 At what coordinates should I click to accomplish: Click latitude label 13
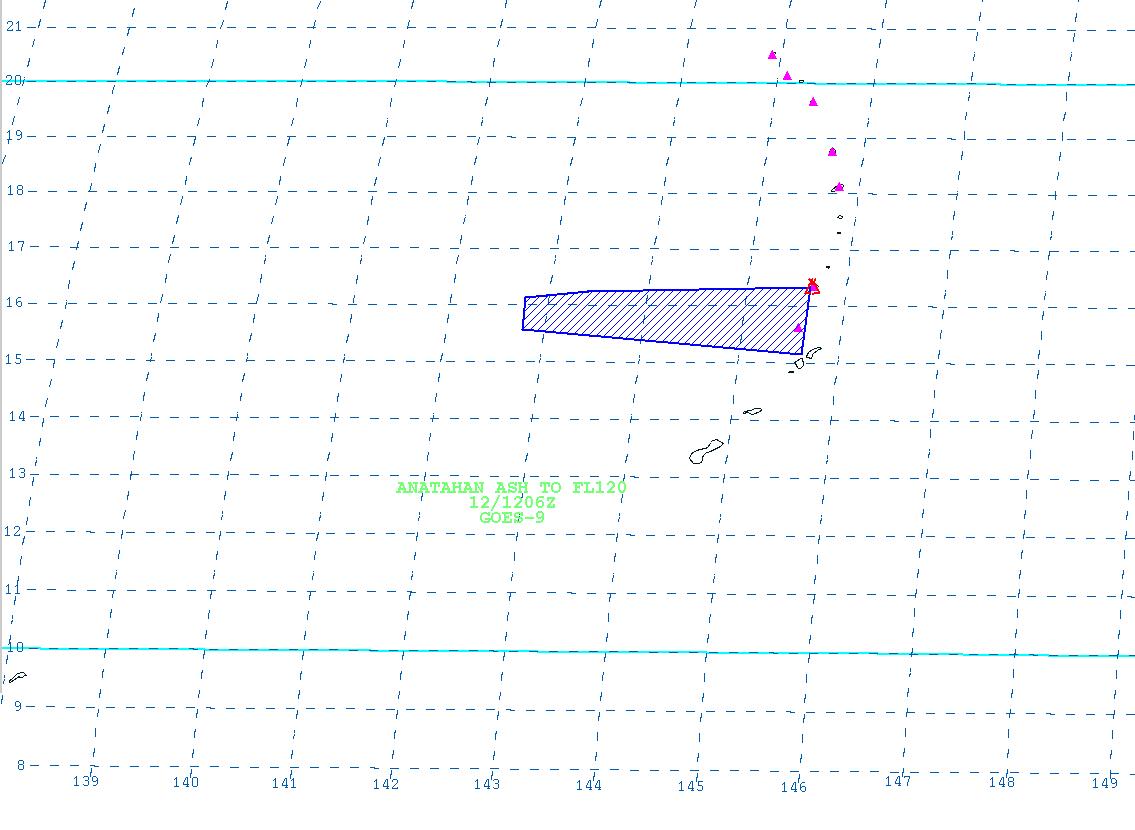(x=17, y=473)
